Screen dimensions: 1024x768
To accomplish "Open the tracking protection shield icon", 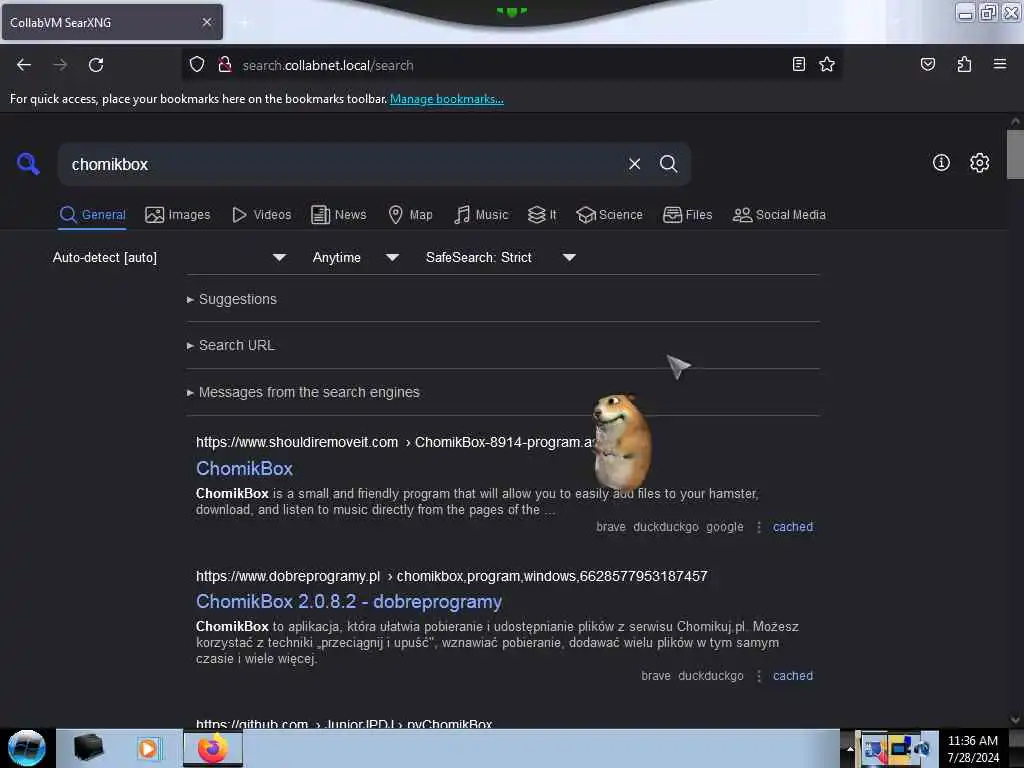I will pyautogui.click(x=197, y=65).
